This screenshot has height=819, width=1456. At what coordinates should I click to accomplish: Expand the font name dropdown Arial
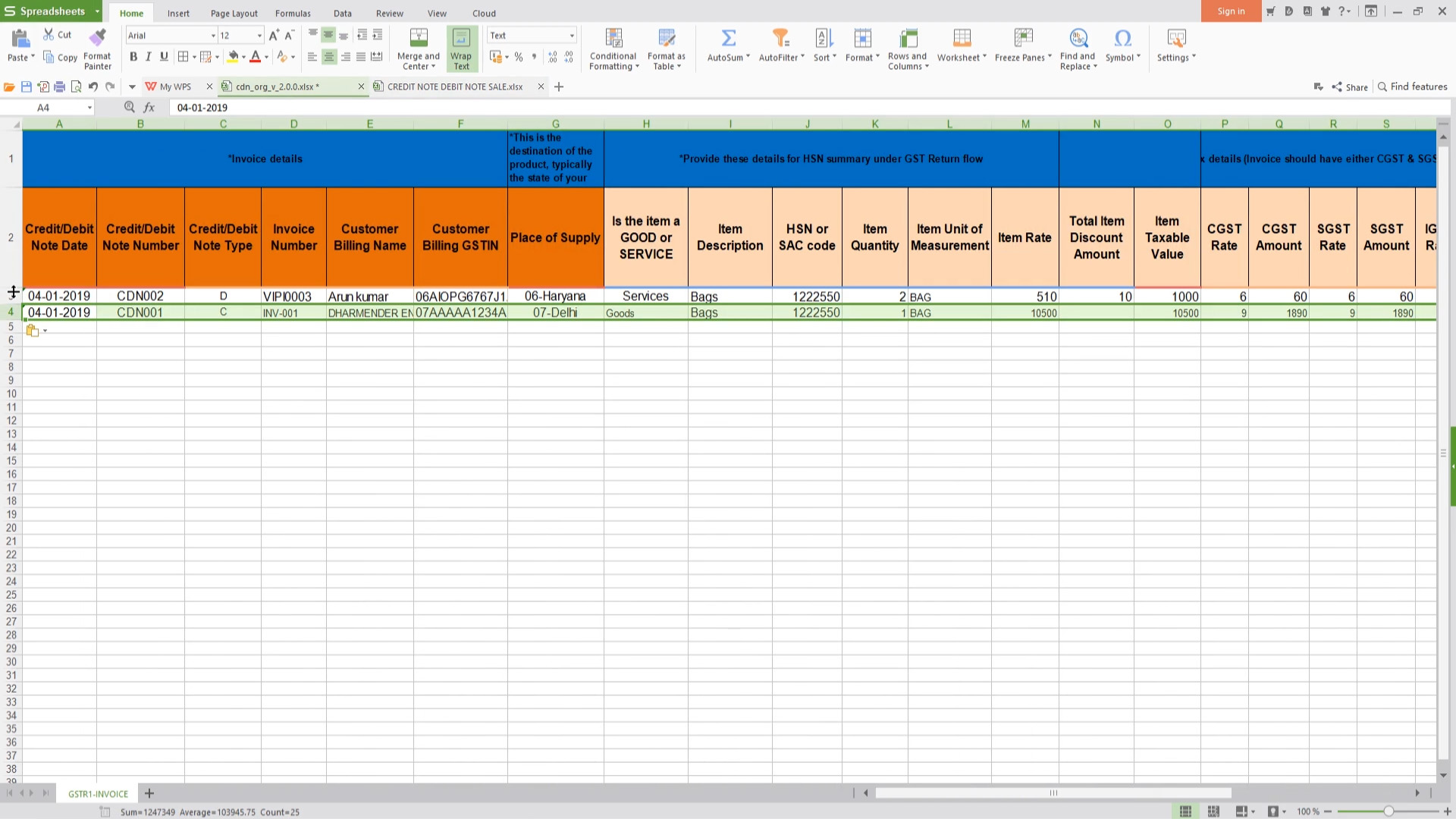coord(210,35)
